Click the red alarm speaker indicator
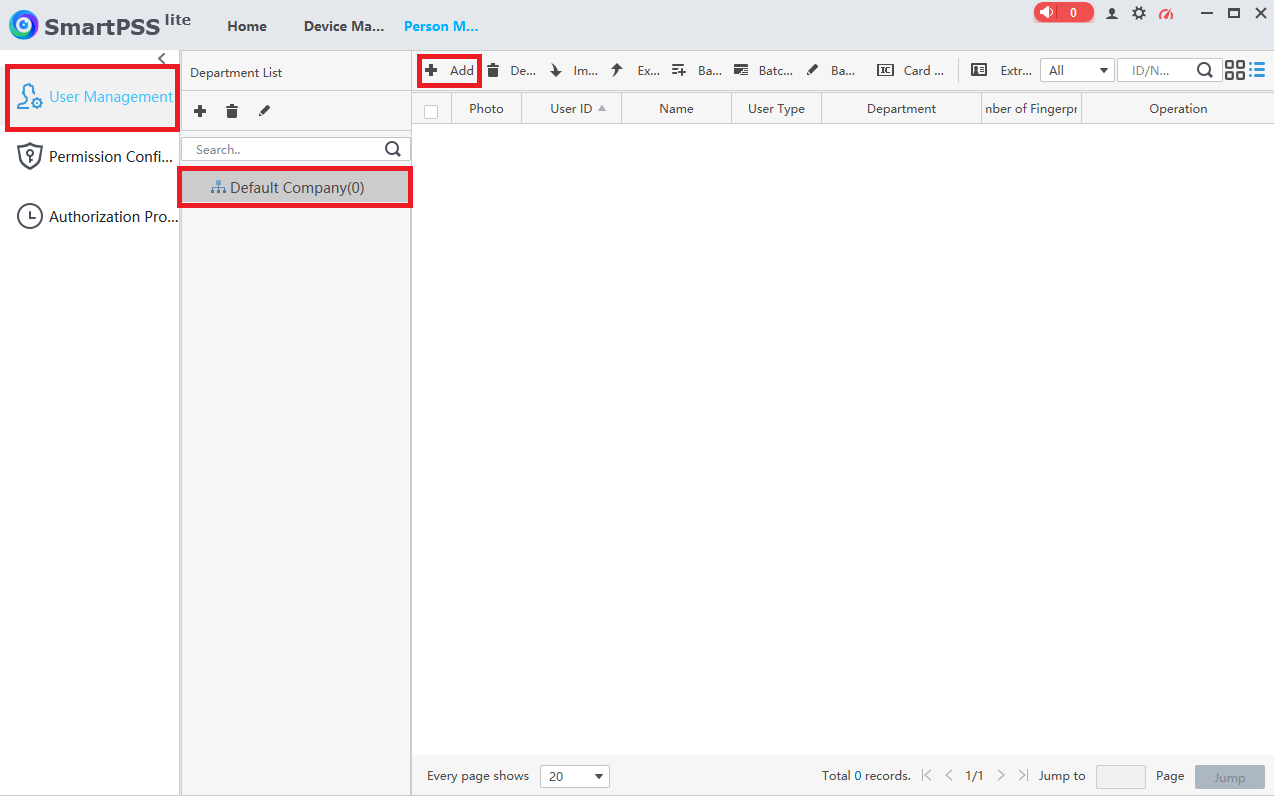Image resolution: width=1274 pixels, height=796 pixels. (x=1063, y=13)
